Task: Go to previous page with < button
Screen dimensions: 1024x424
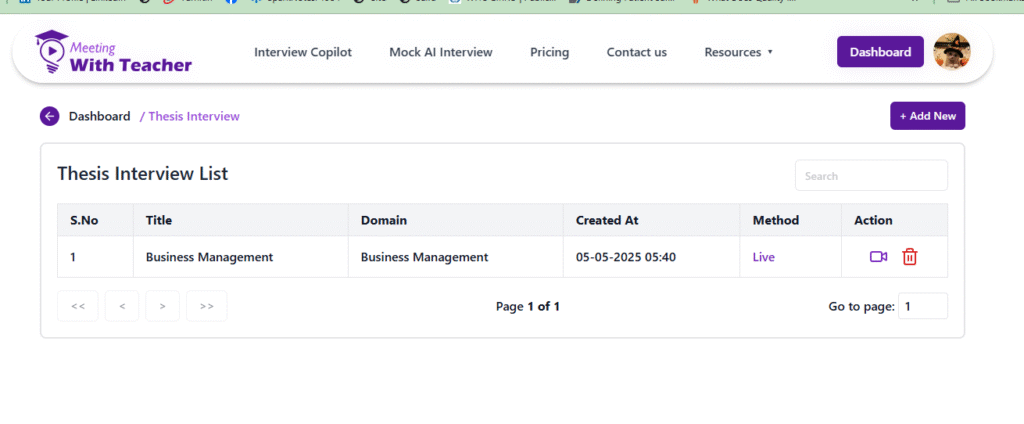Action: pyautogui.click(x=122, y=306)
